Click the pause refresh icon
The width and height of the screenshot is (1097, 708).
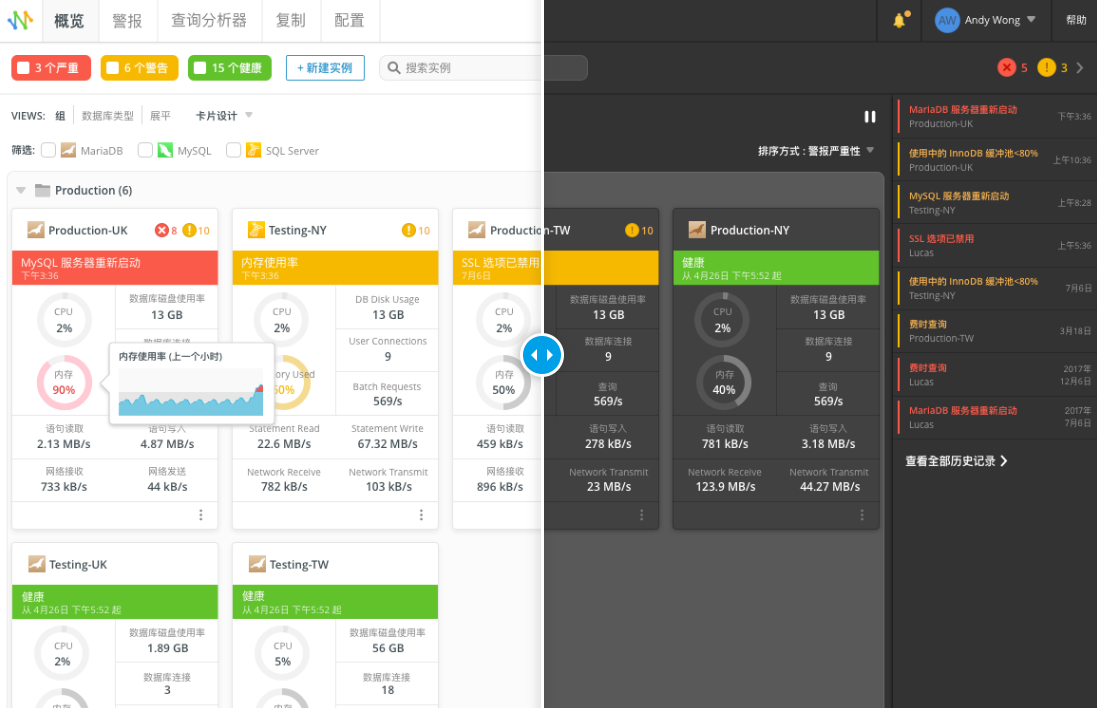[x=869, y=117]
